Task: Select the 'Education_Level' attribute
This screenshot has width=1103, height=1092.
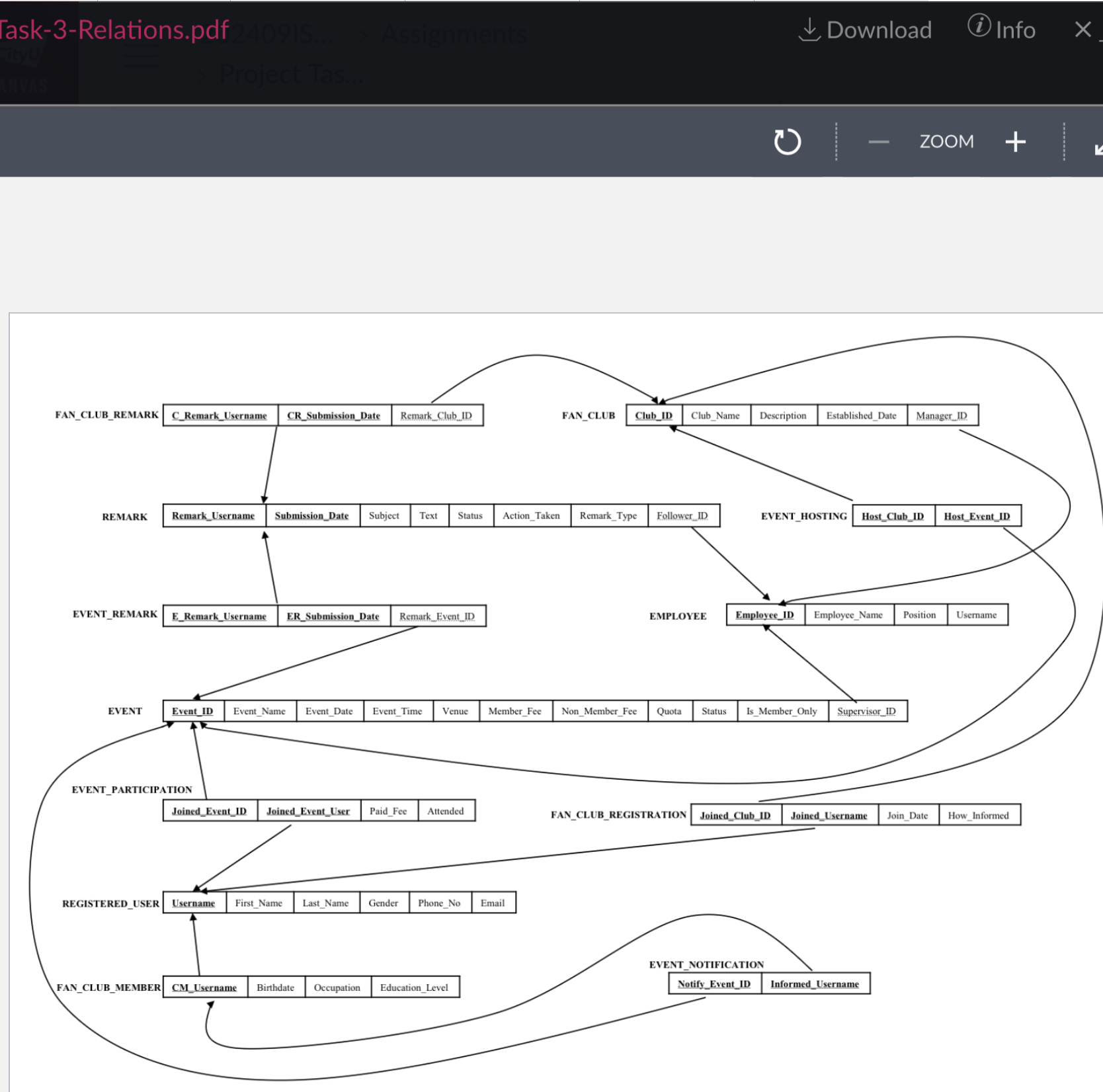Action: (x=415, y=987)
